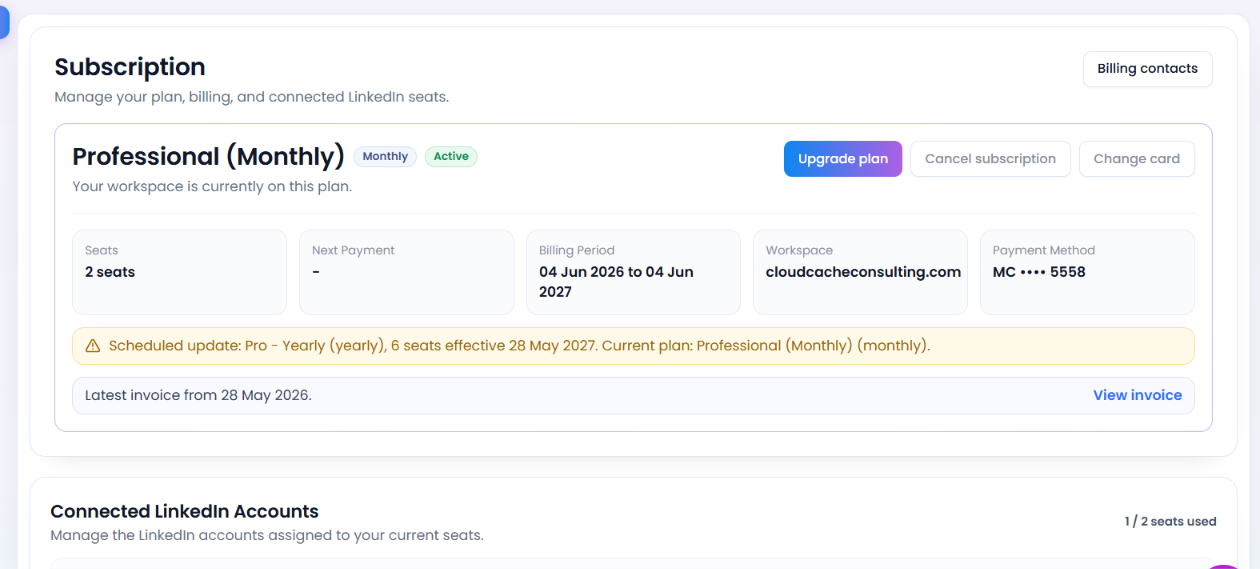Click the 'Manage your plan, billing' description
This screenshot has width=1260, height=569.
251,97
